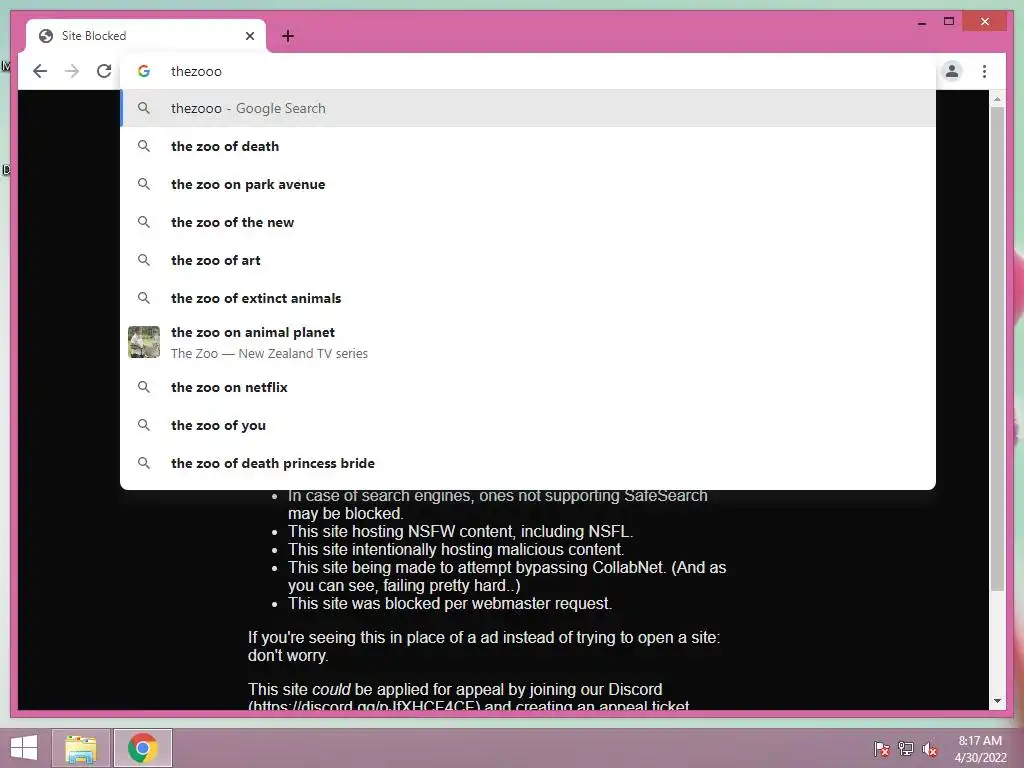Close the Chrome window

[x=985, y=22]
